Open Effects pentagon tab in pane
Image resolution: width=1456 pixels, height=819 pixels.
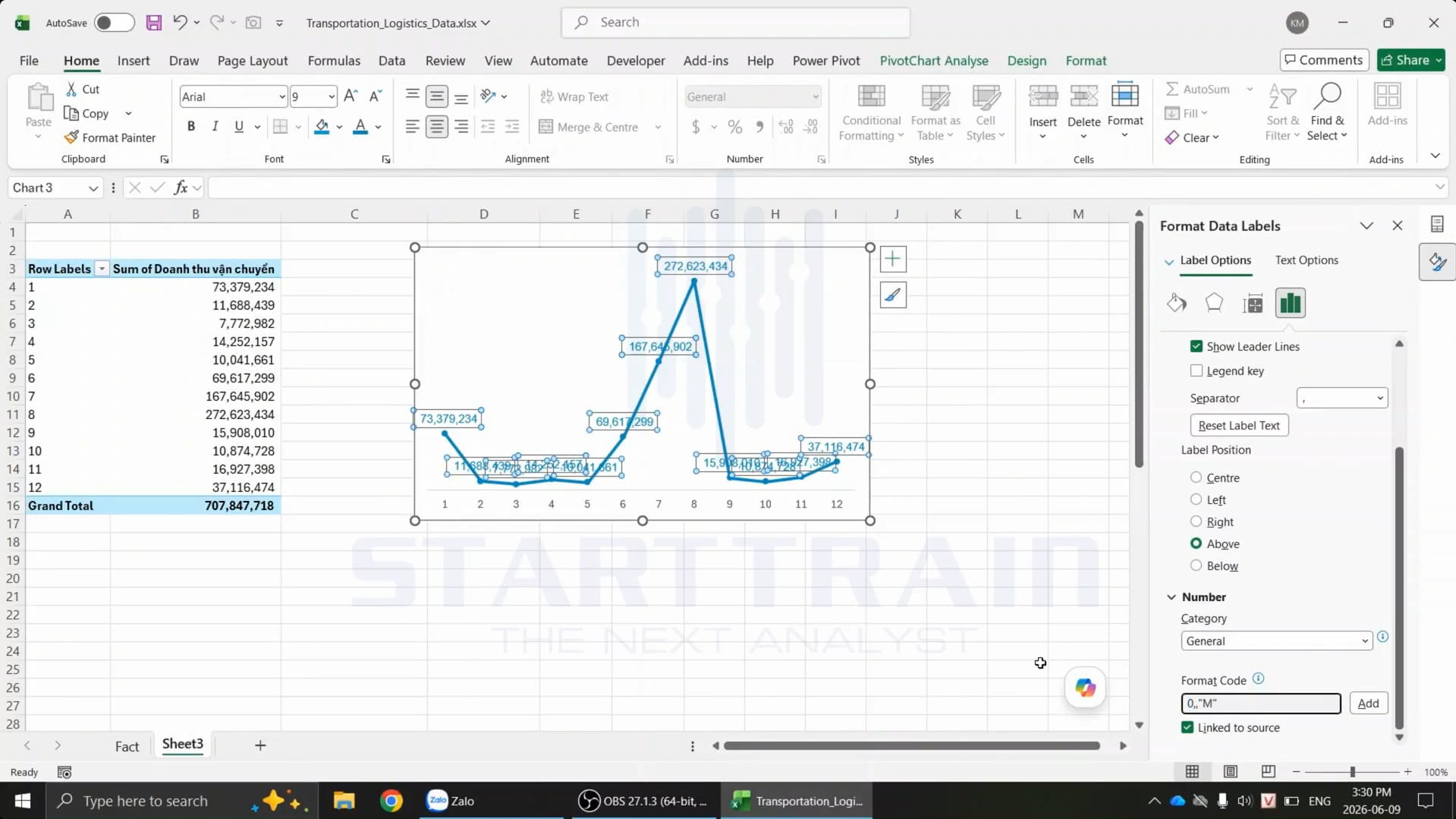(x=1214, y=304)
